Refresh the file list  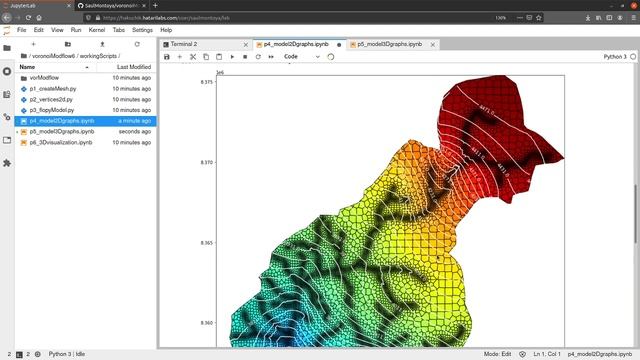coord(137,44)
